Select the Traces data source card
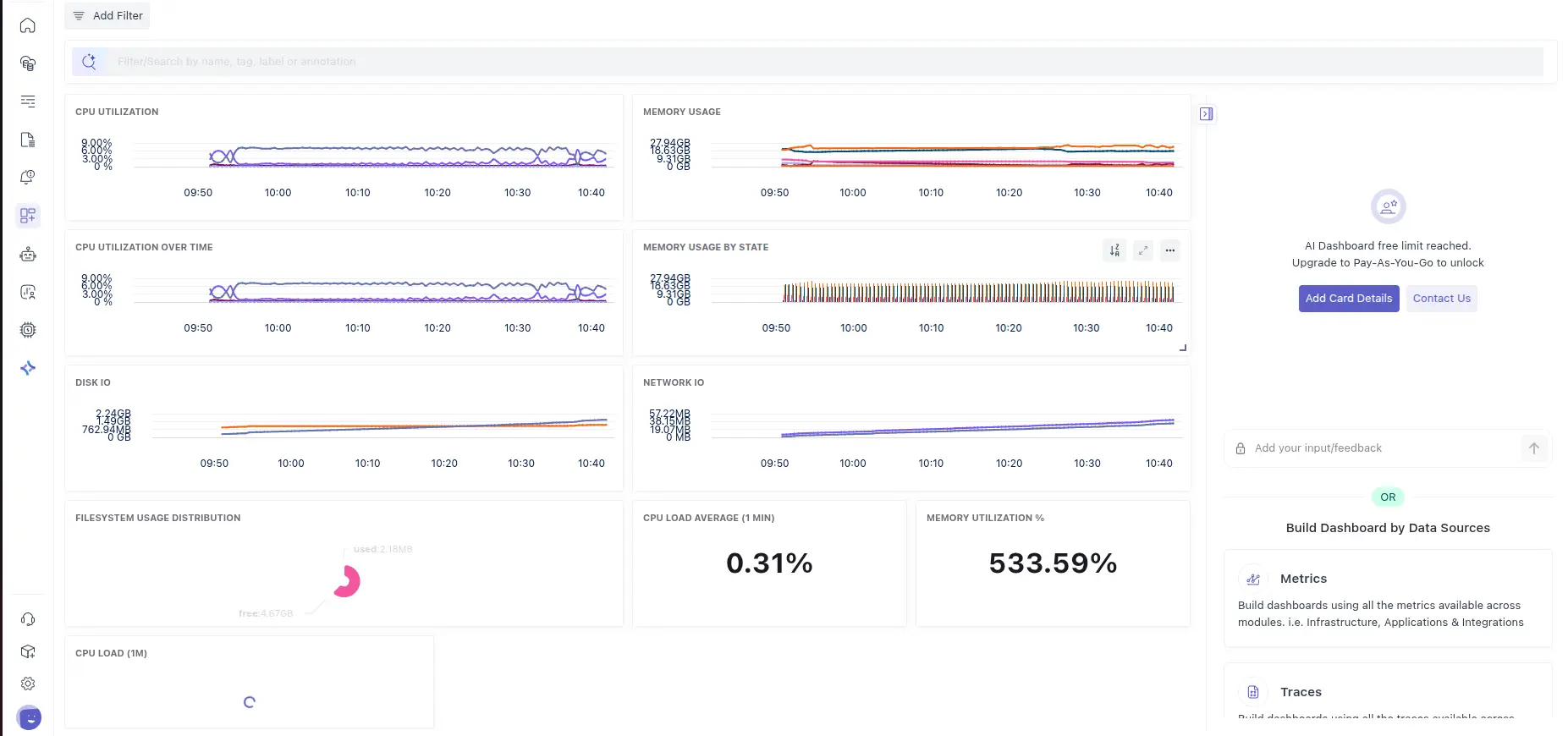The width and height of the screenshot is (1568, 736). [x=1388, y=694]
